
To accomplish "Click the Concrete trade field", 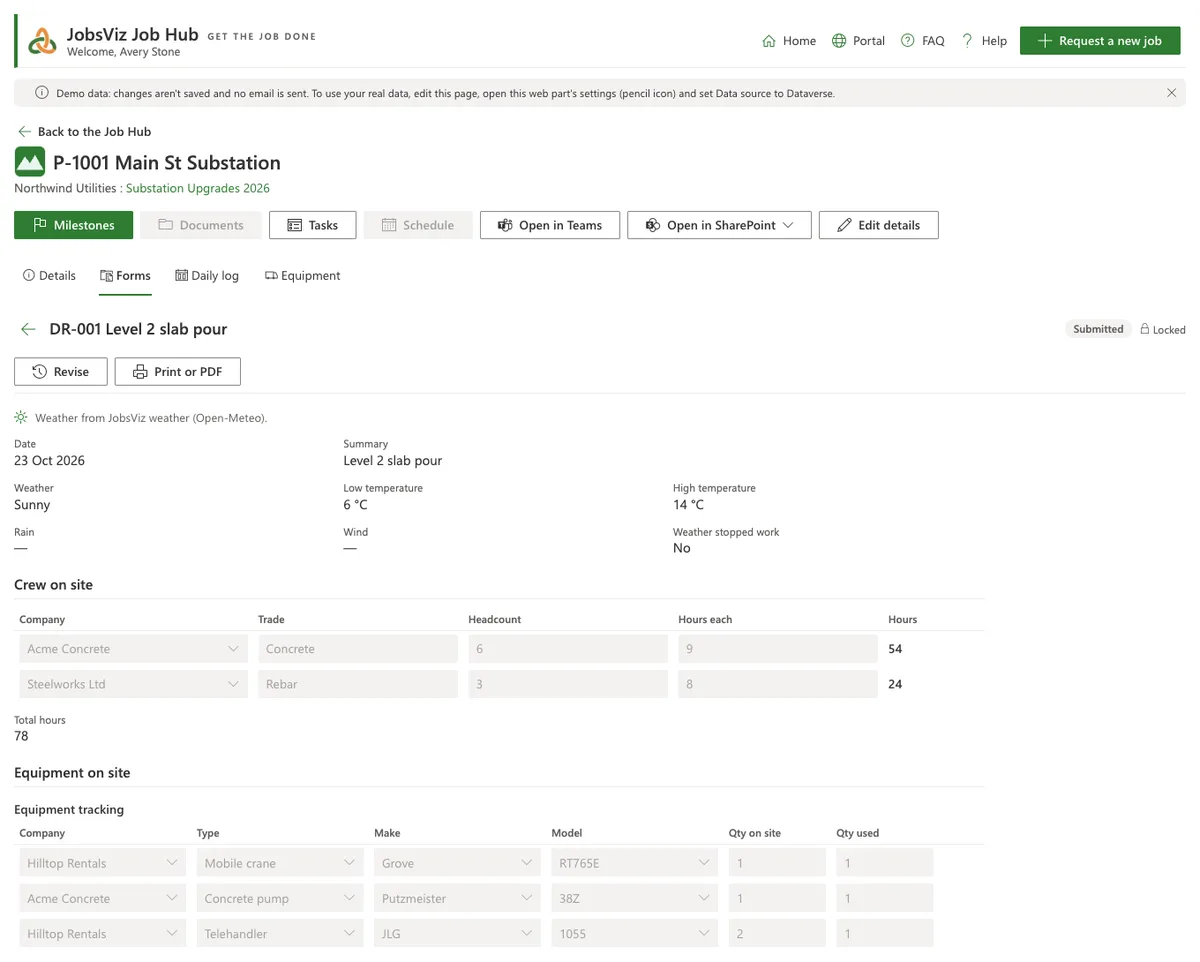I will [358, 649].
